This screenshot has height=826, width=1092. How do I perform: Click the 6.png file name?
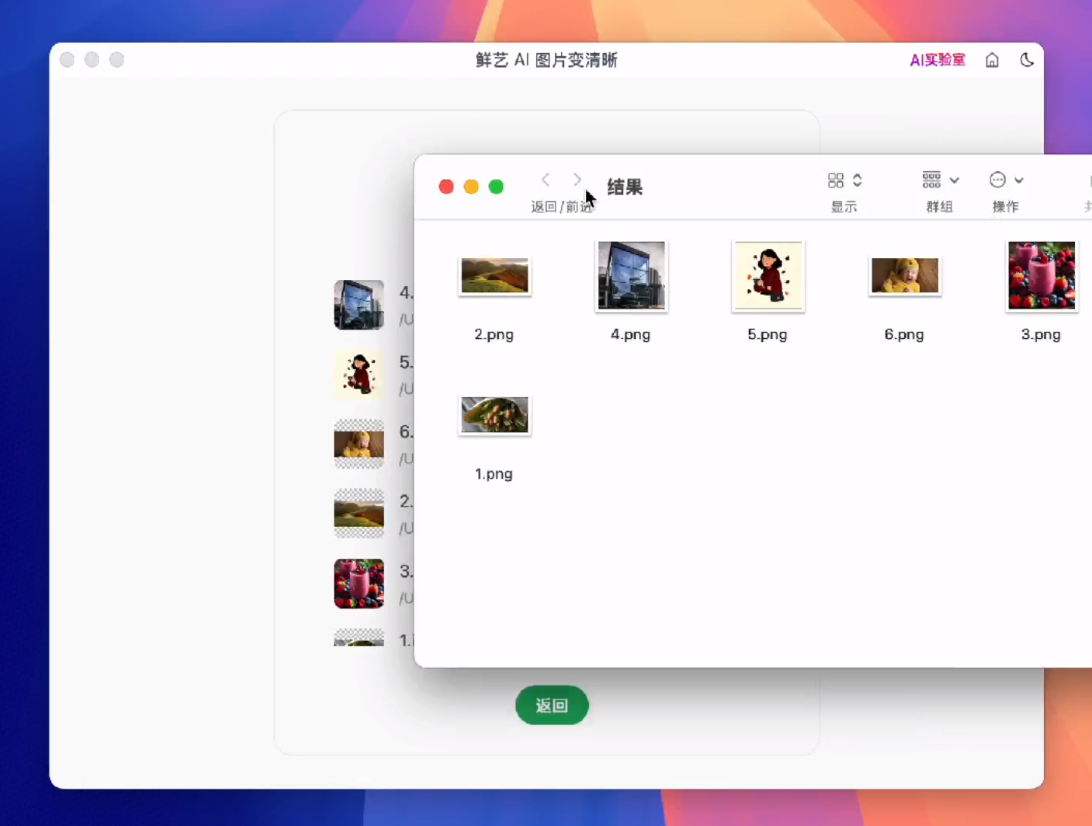tap(904, 334)
